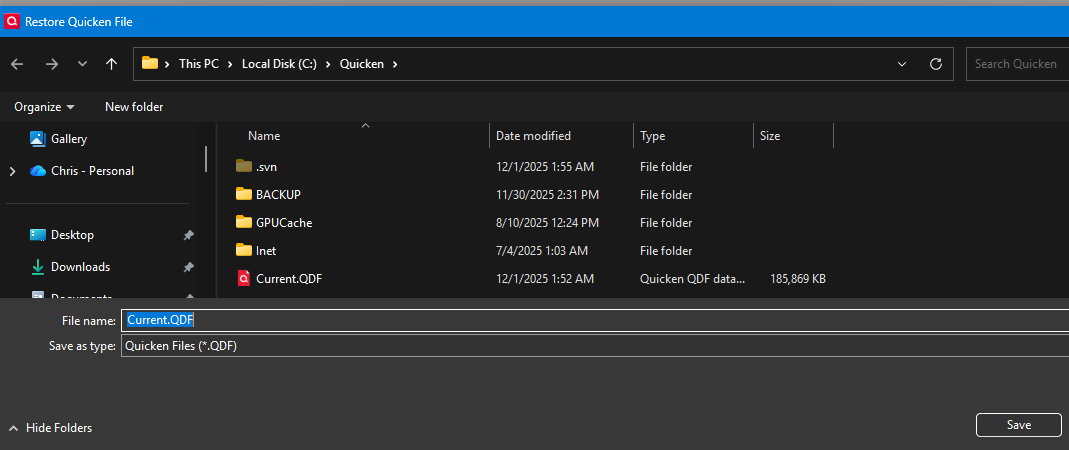
Task: Open the Save as type combo box
Action: 594,346
